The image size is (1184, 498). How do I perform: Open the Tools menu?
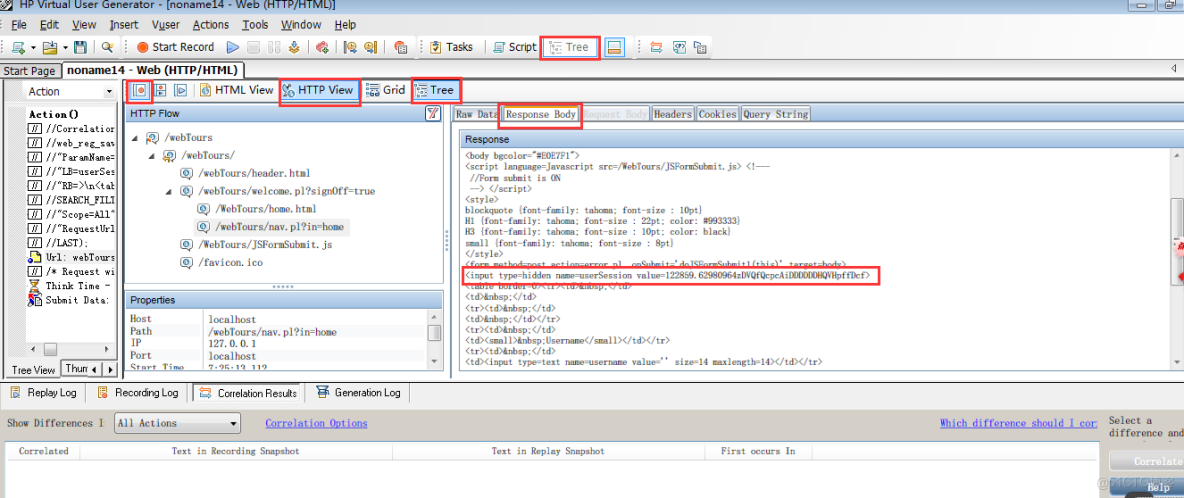pyautogui.click(x=255, y=25)
